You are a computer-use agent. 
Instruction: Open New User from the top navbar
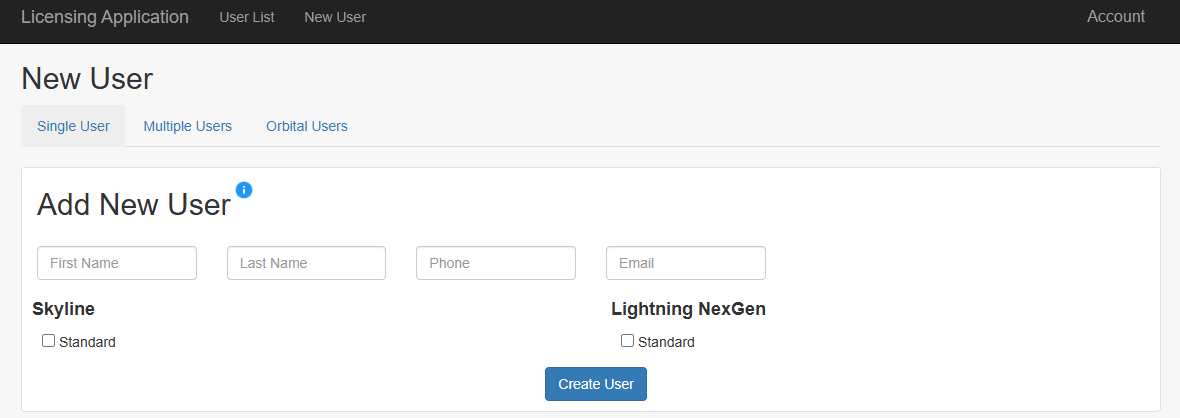coord(335,17)
